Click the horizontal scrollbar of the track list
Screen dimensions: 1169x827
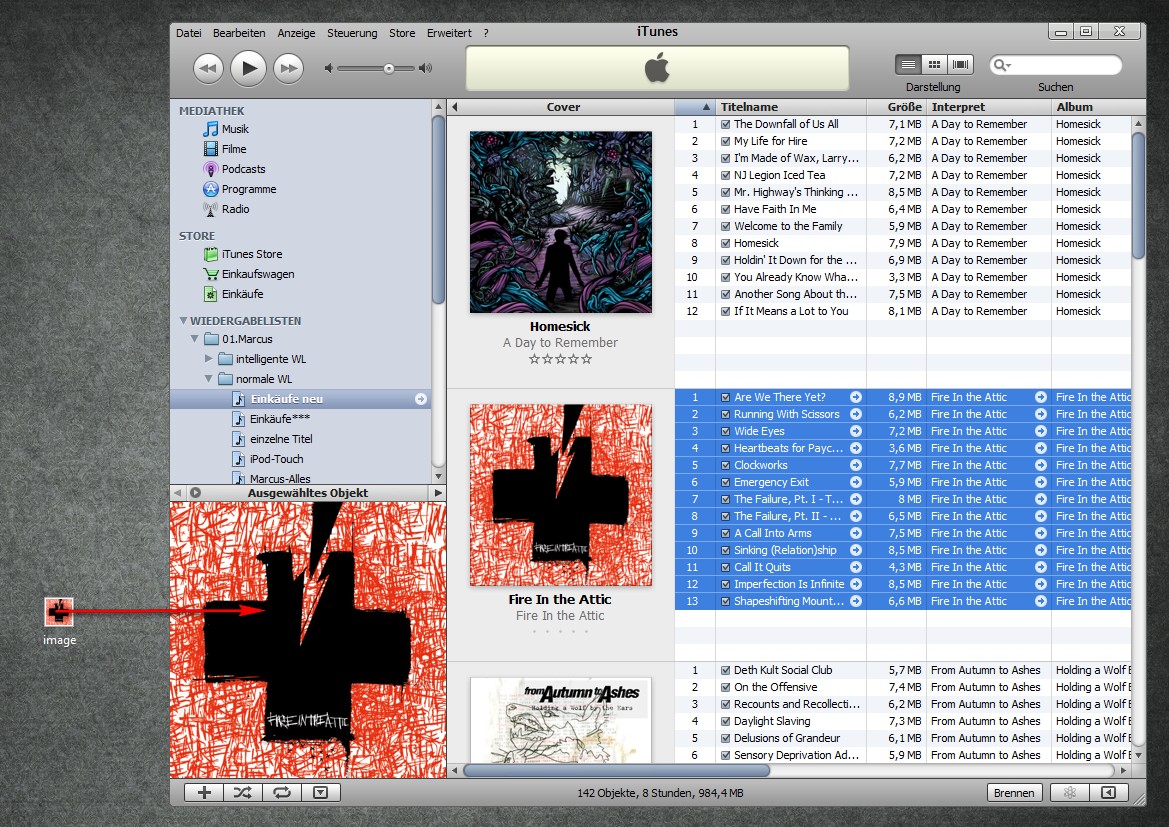(616, 770)
